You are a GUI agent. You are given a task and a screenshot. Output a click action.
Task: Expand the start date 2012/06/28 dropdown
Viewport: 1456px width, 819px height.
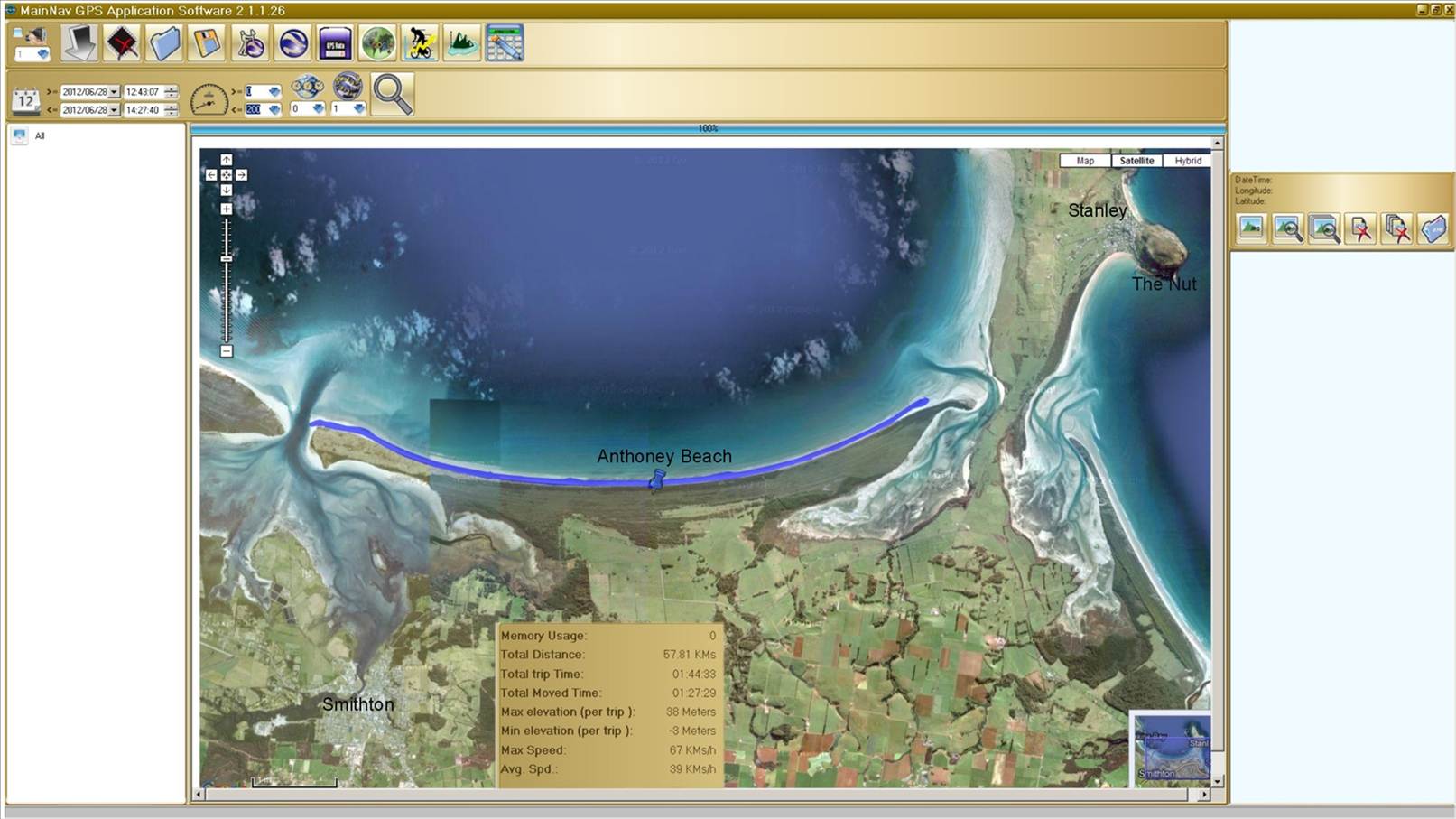point(114,92)
